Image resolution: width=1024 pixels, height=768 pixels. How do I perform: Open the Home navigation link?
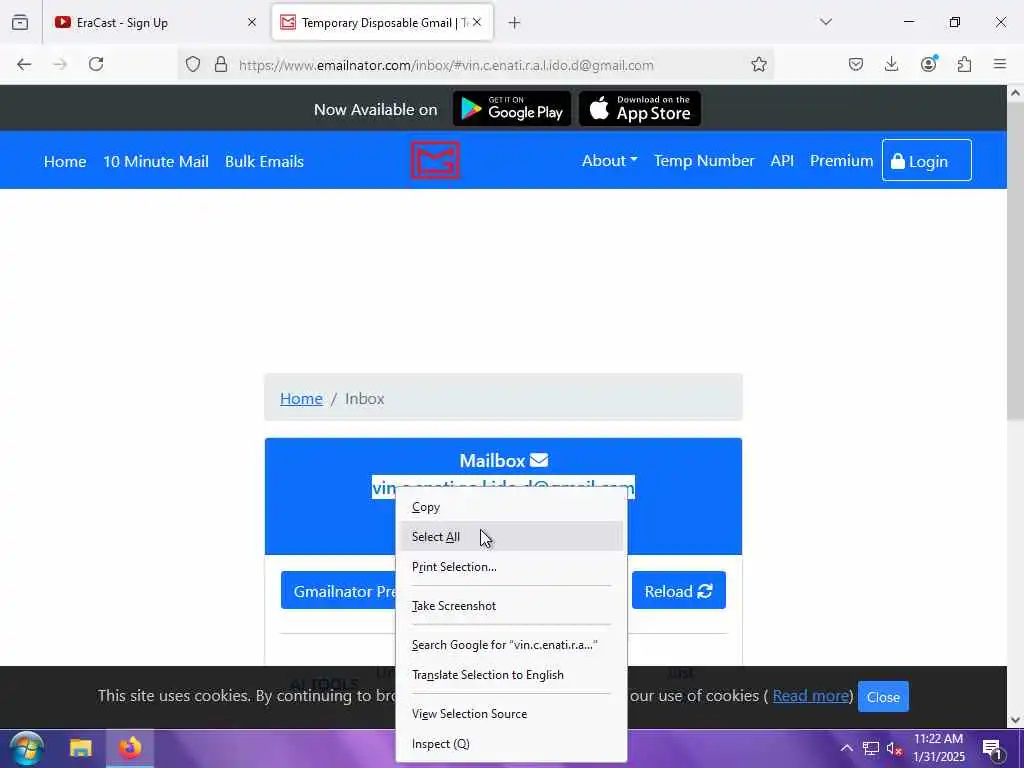(65, 161)
